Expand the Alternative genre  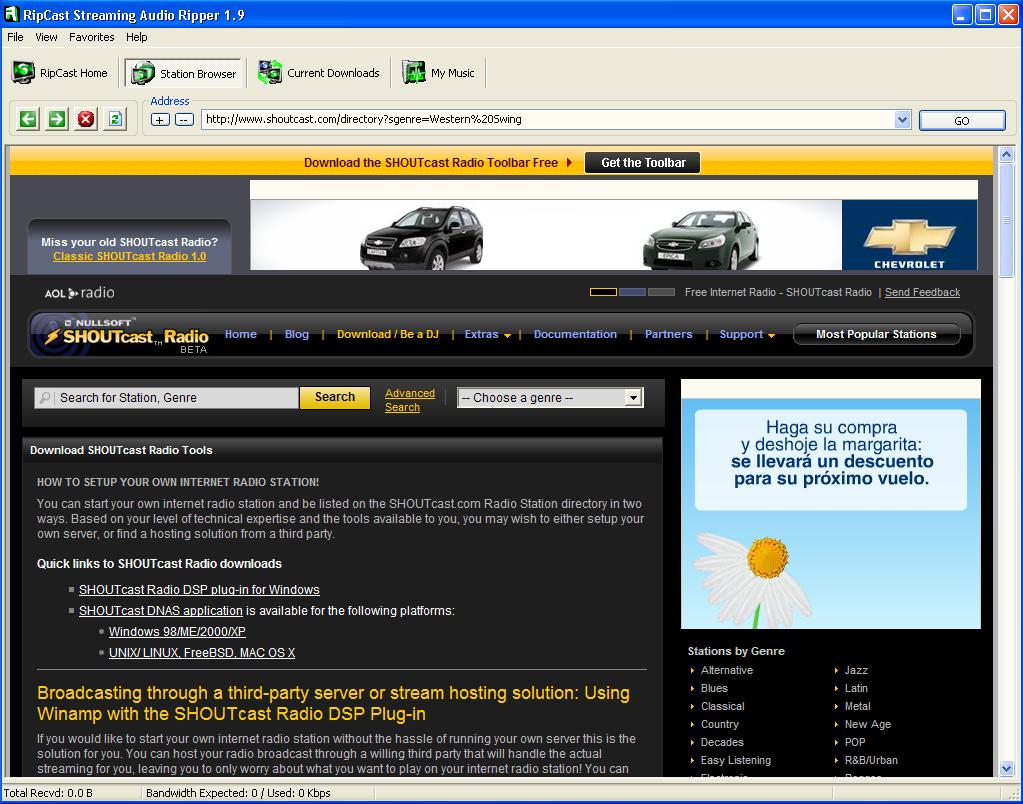tap(692, 670)
